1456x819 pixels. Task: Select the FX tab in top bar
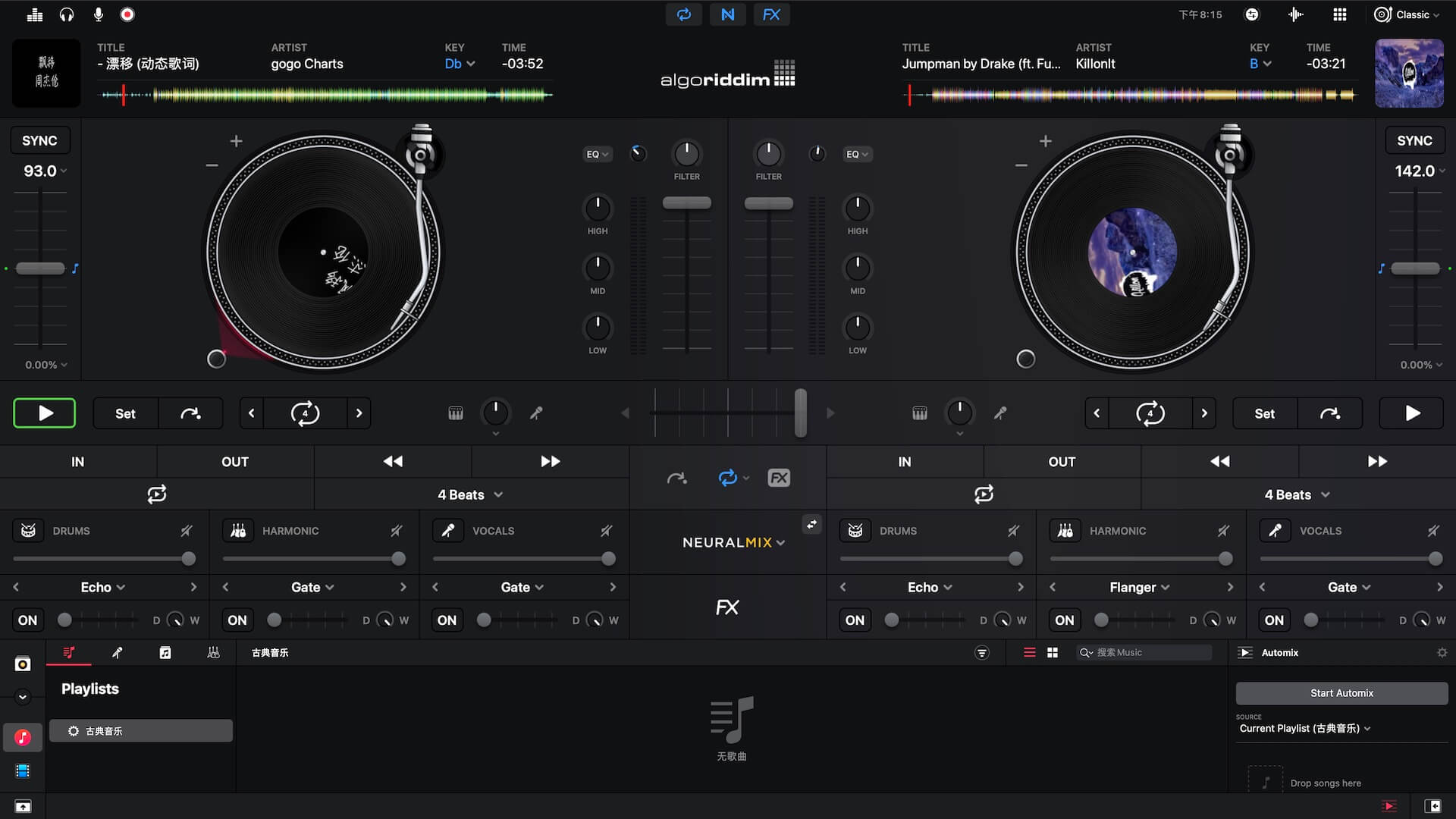(x=771, y=14)
